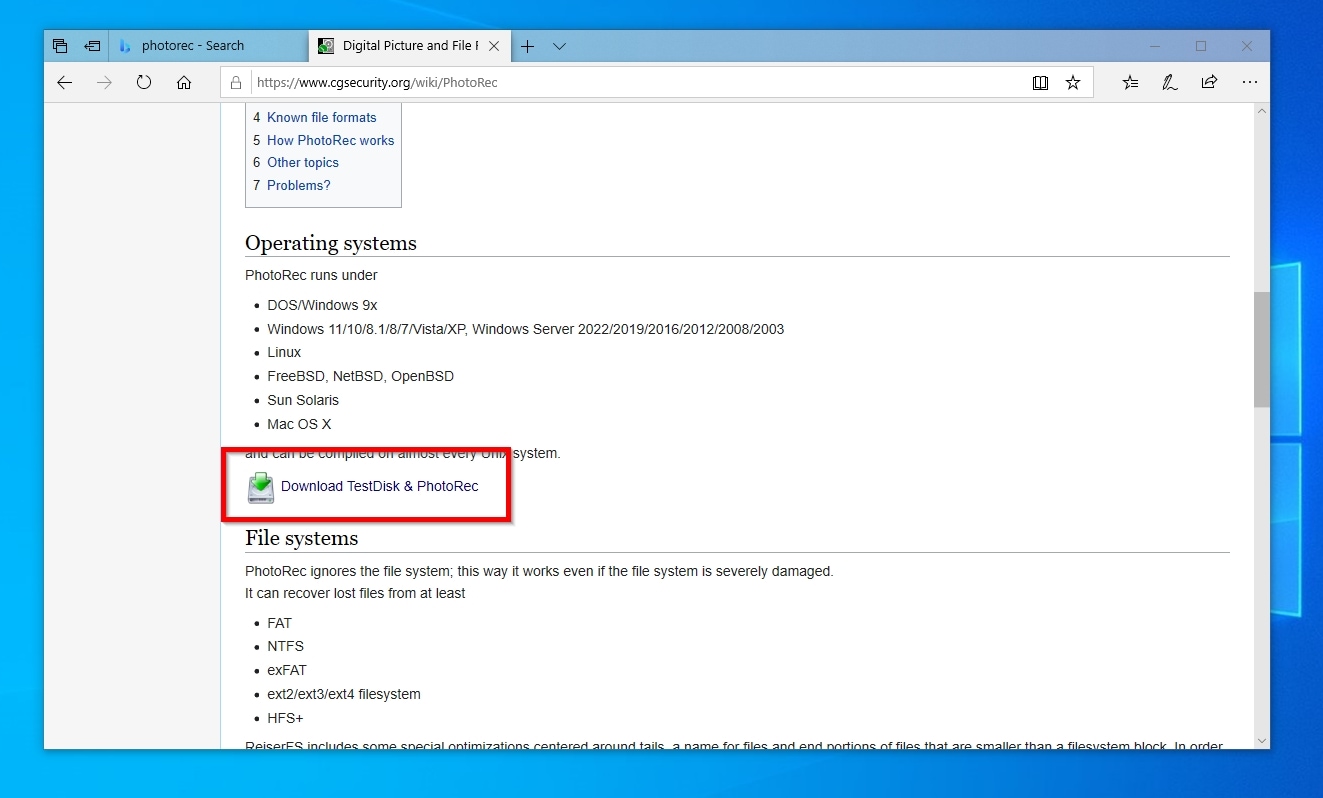
Task: Open Settings and more menu
Action: coord(1249,83)
